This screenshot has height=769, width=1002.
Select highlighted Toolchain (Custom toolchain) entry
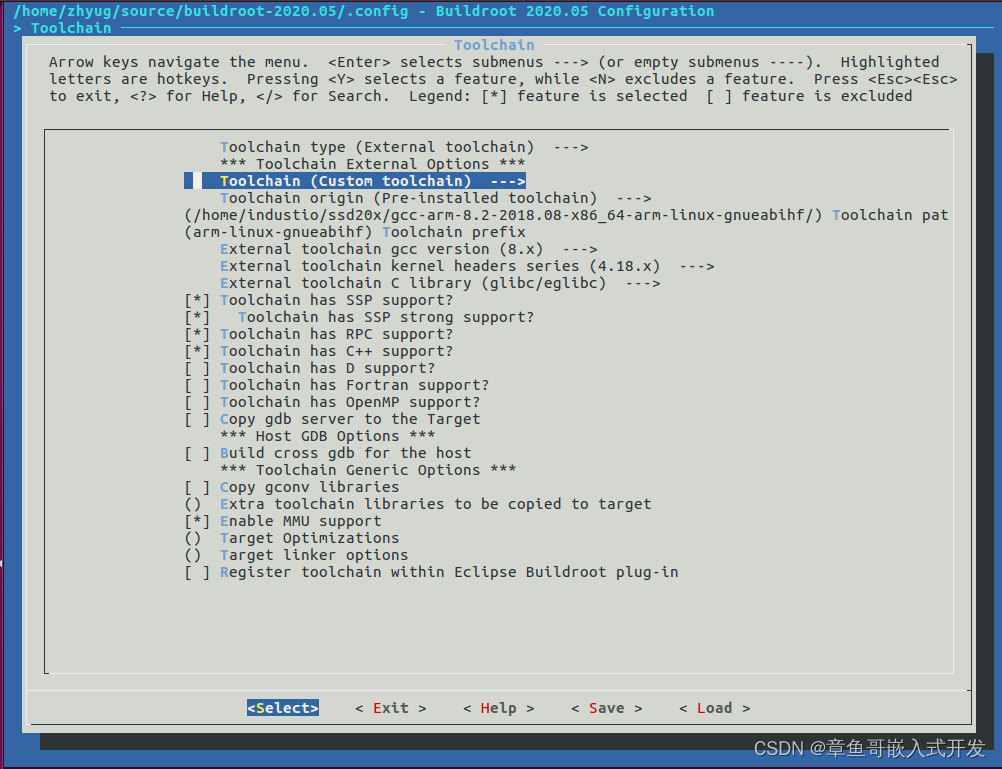click(355, 181)
